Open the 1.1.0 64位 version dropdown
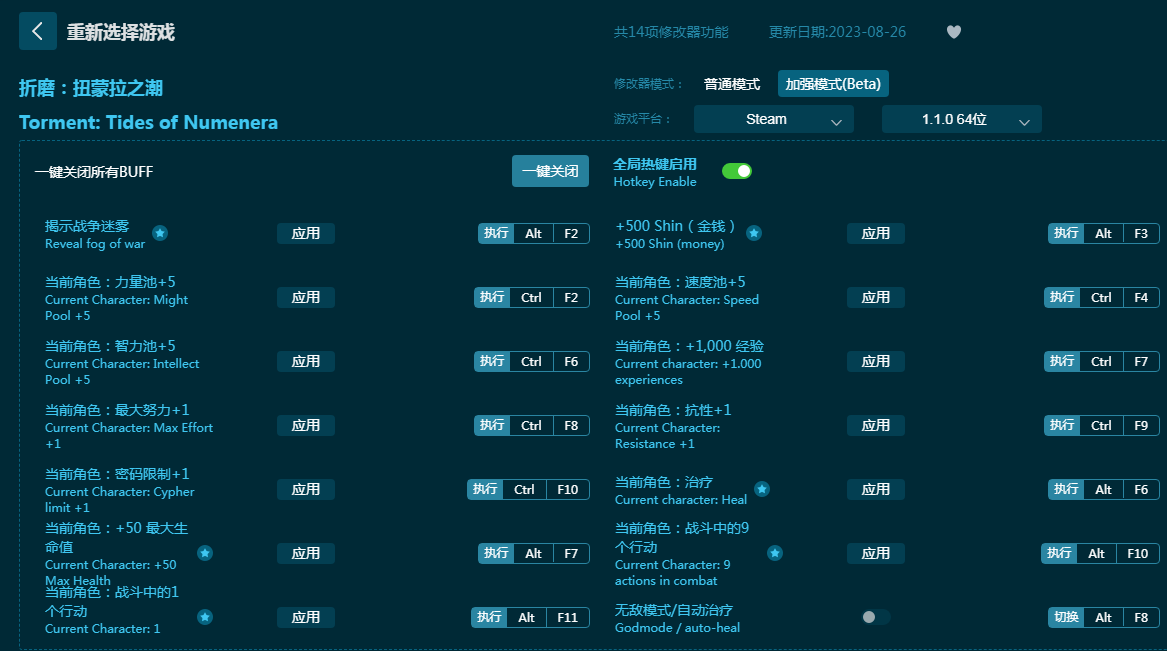This screenshot has height=651, width=1167. click(962, 119)
